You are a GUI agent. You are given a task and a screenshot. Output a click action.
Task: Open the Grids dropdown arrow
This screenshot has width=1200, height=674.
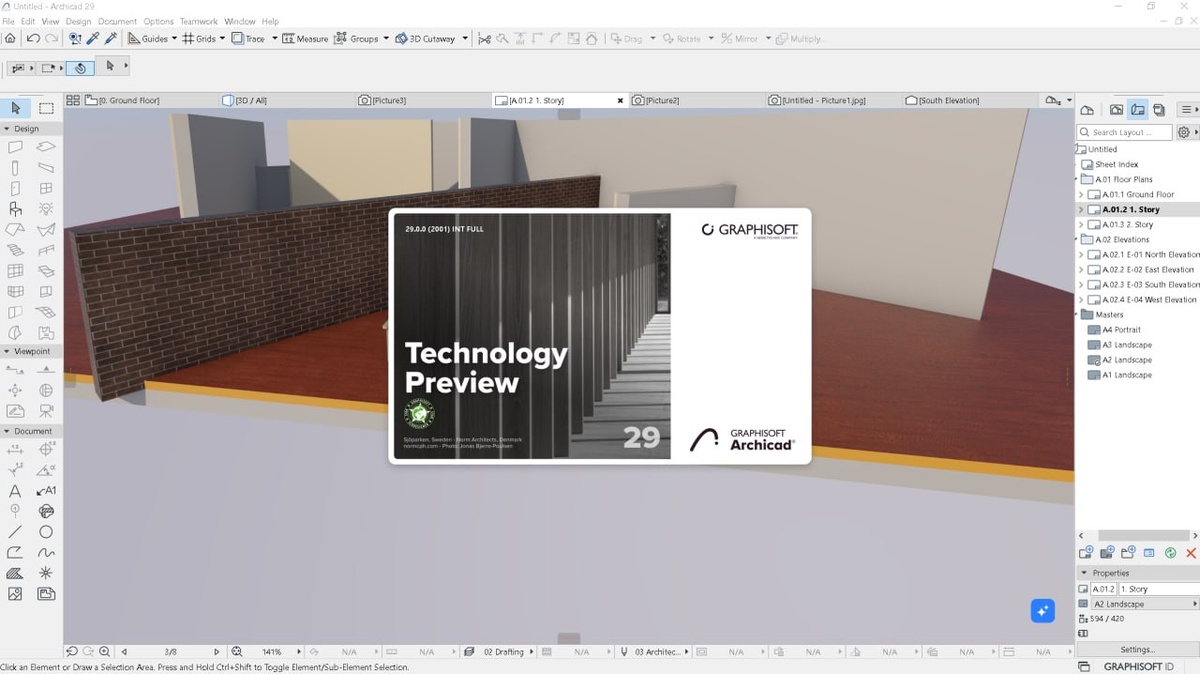(222, 38)
